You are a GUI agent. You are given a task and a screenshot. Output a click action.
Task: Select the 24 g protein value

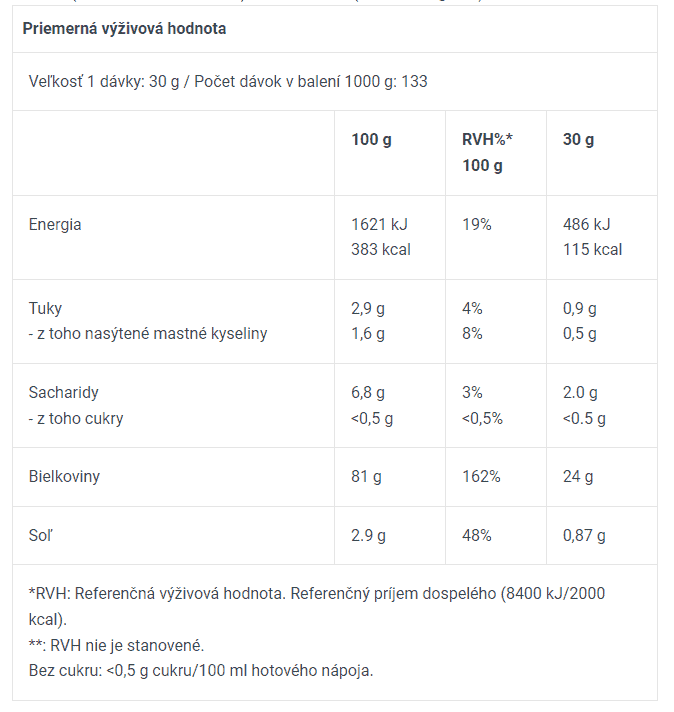(x=578, y=476)
